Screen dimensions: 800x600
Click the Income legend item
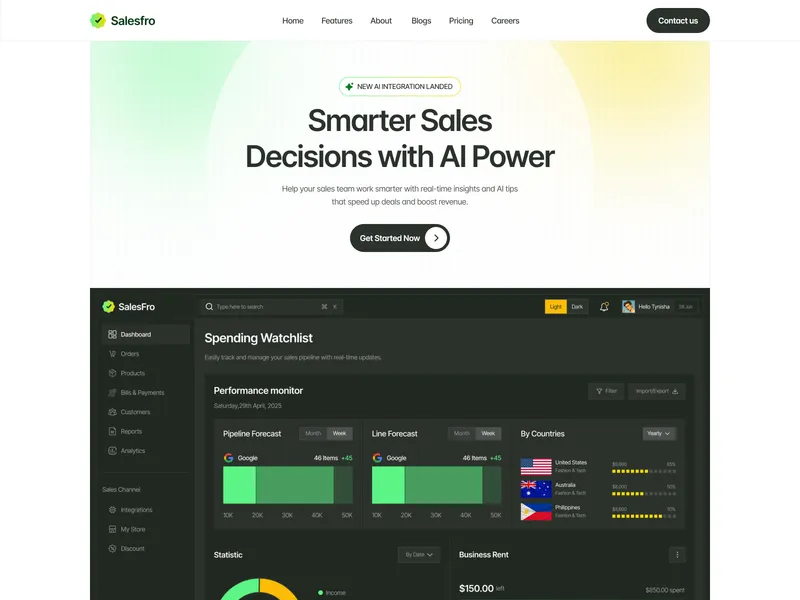332,592
